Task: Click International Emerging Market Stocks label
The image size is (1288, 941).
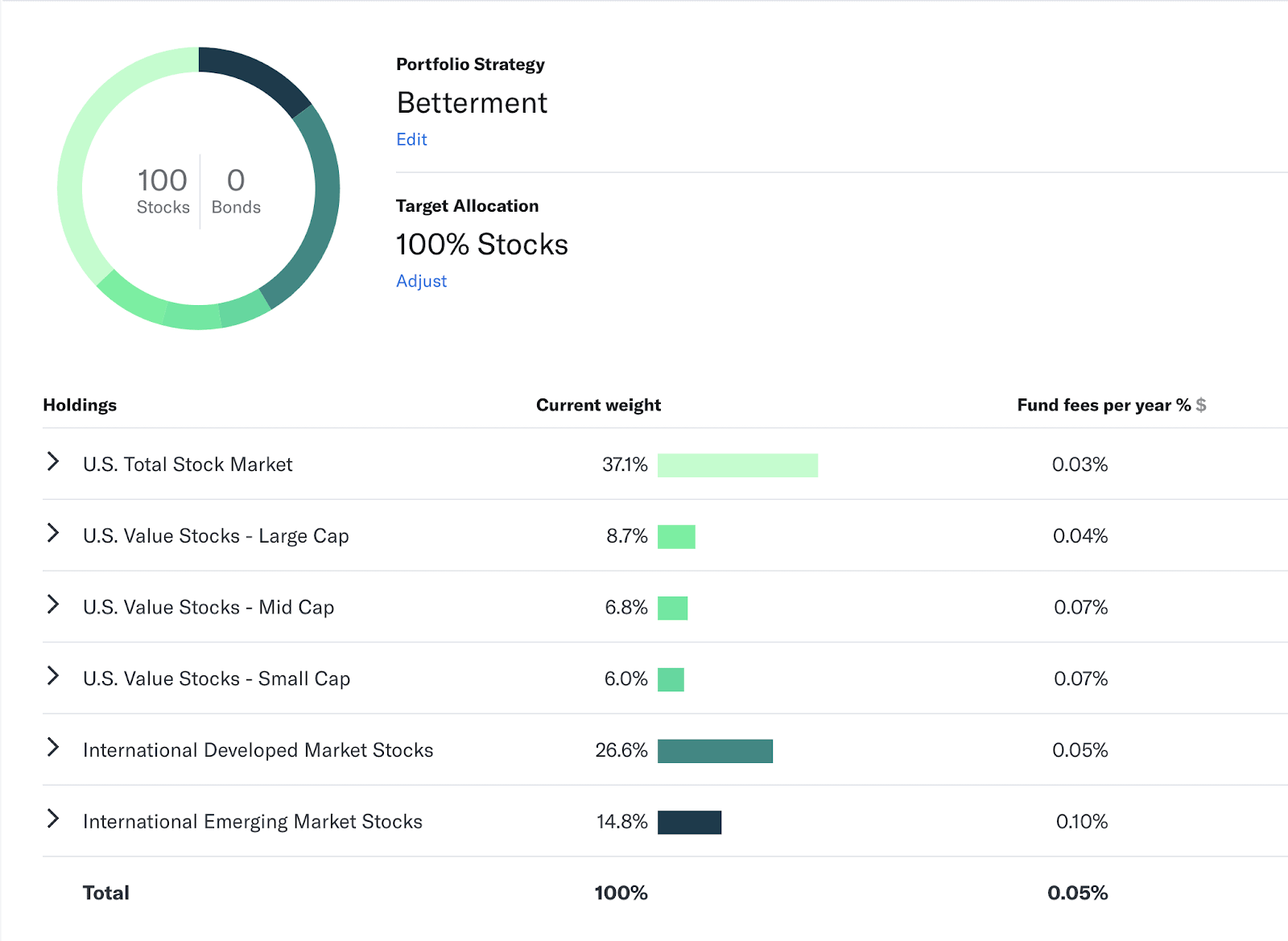Action: [253, 822]
